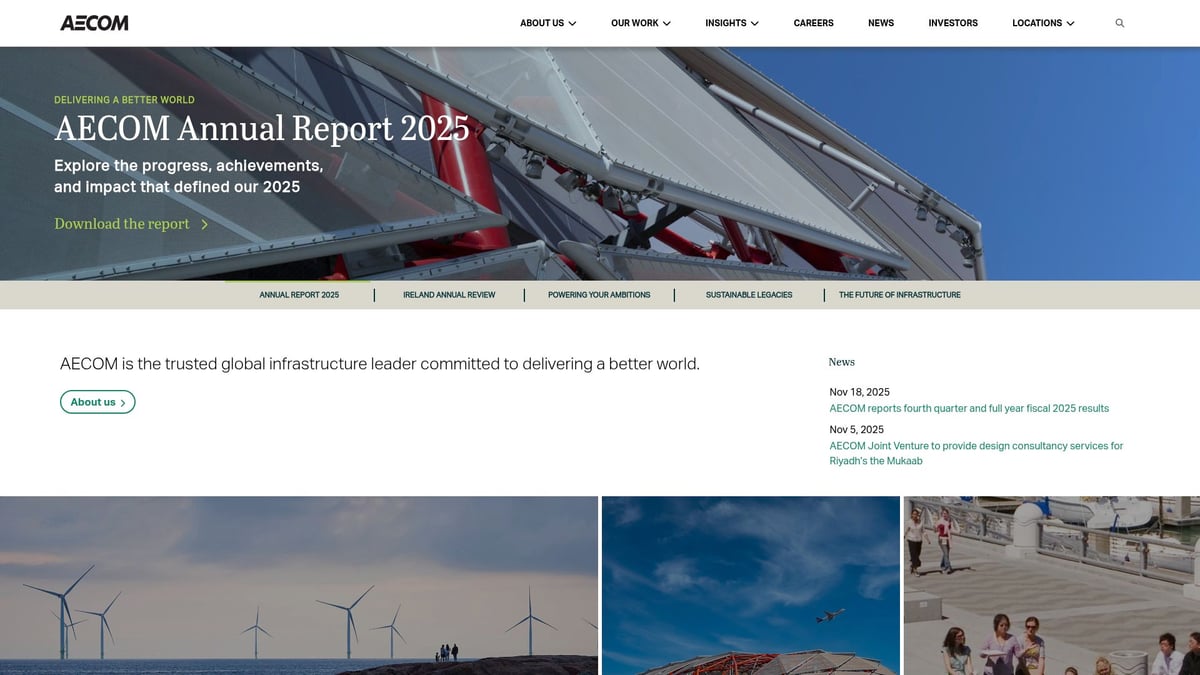Screen dimensions: 1200x675
Task: Click the AECOM logo
Action: click(94, 23)
